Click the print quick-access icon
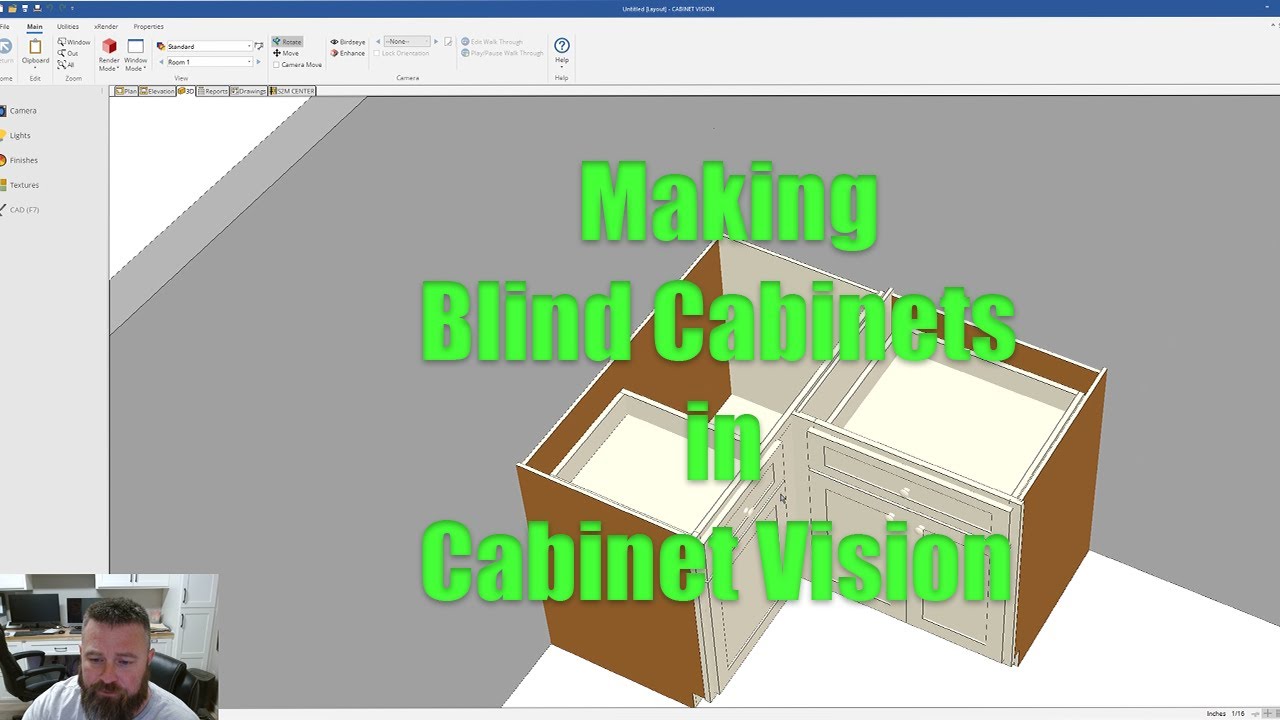Screen dimensions: 1280x720 click(x=37, y=8)
